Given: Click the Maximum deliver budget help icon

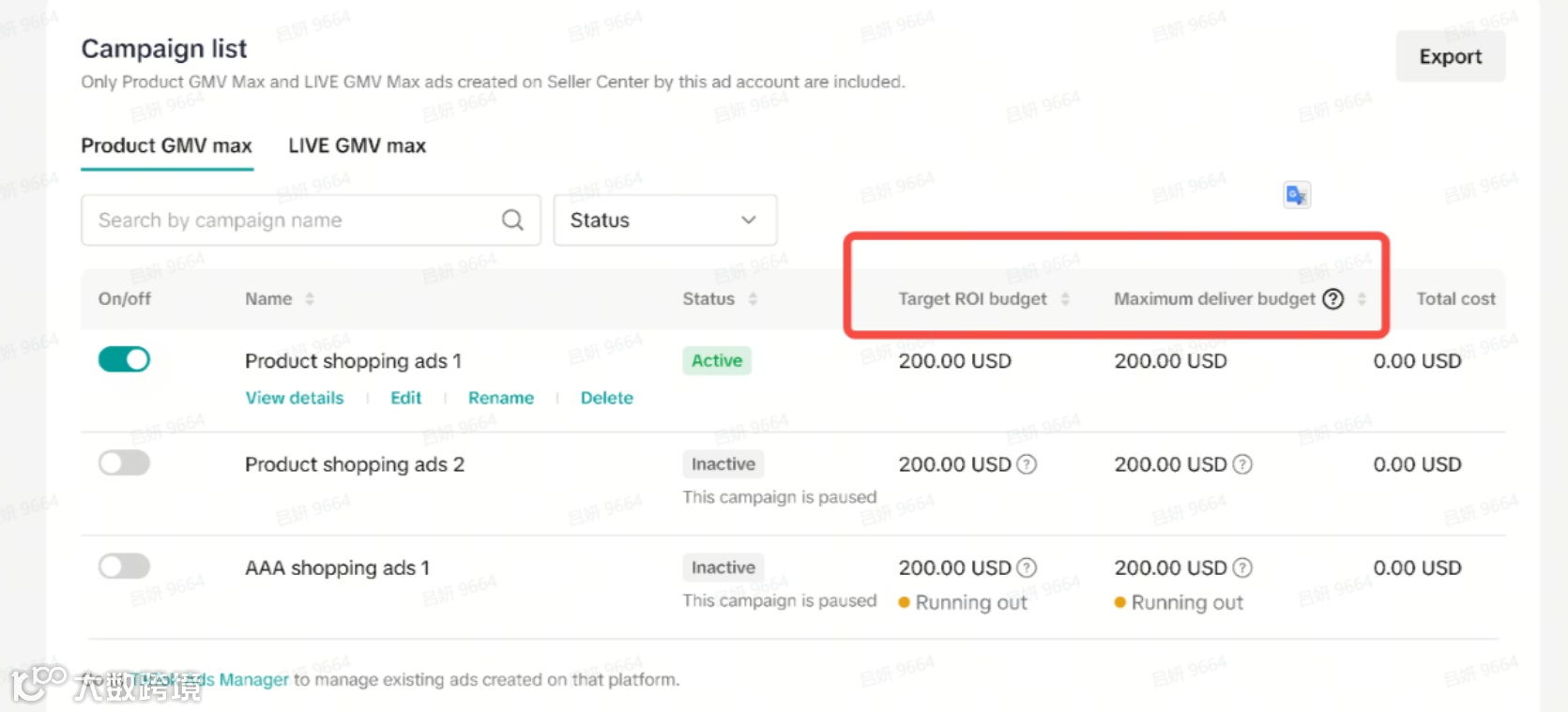Looking at the screenshot, I should 1332,299.
